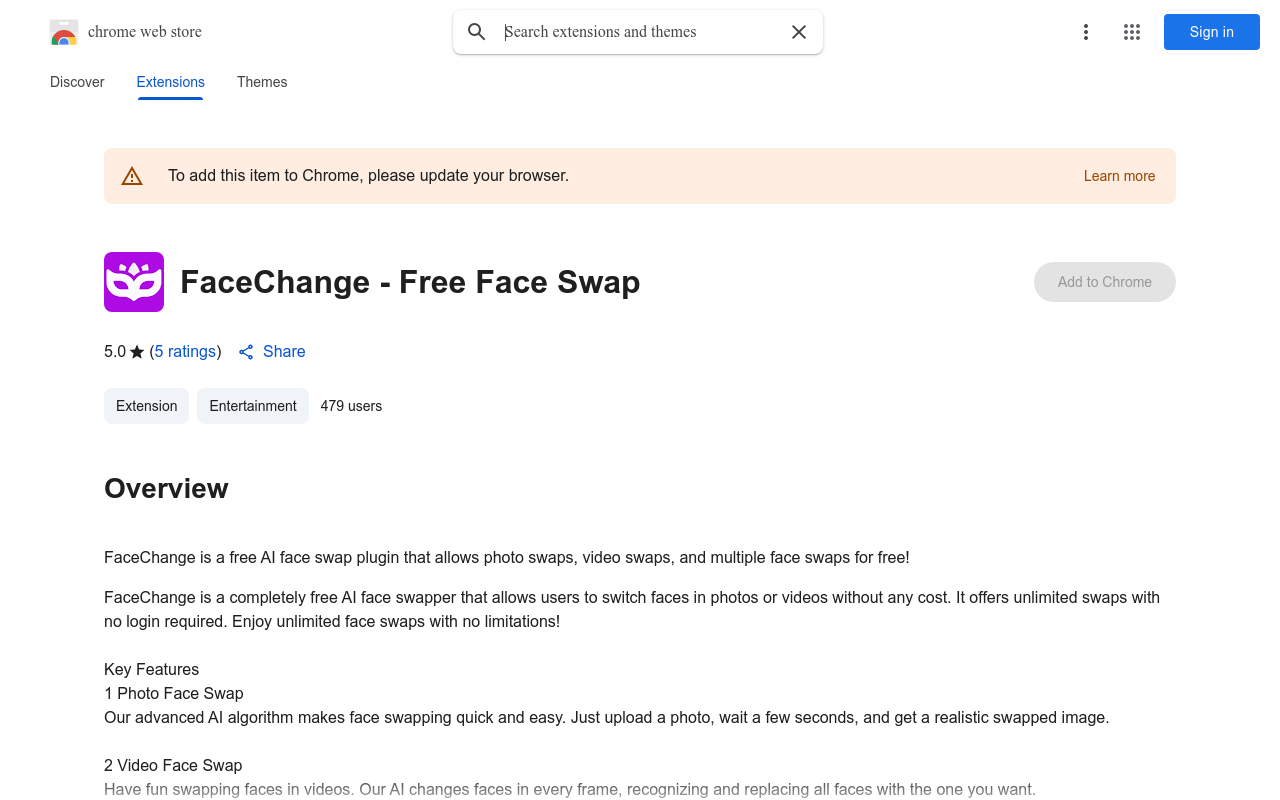Open the Learn more link
The width and height of the screenshot is (1280, 800).
tap(1119, 176)
